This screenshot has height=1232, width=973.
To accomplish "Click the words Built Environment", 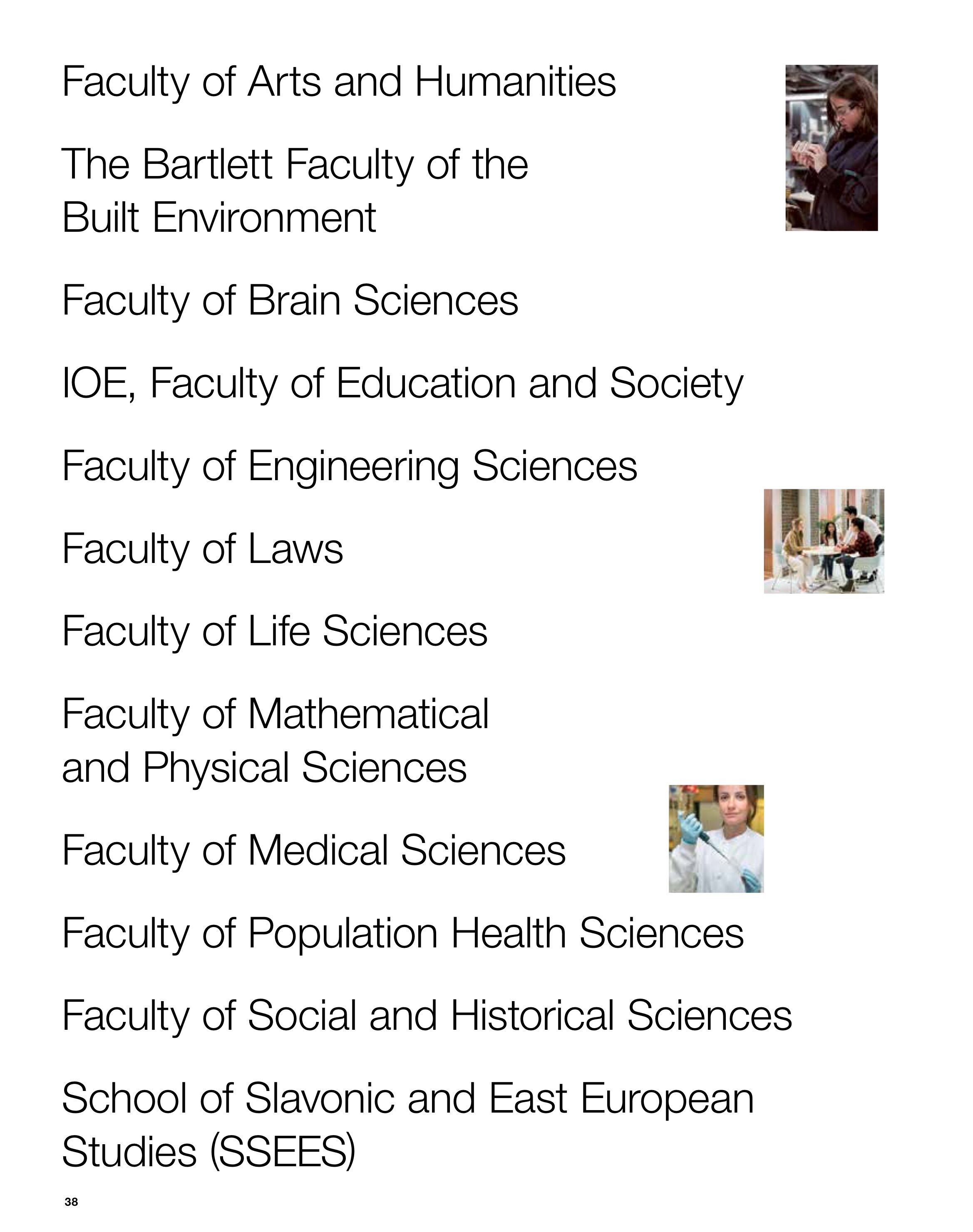I will pyautogui.click(x=219, y=218).
